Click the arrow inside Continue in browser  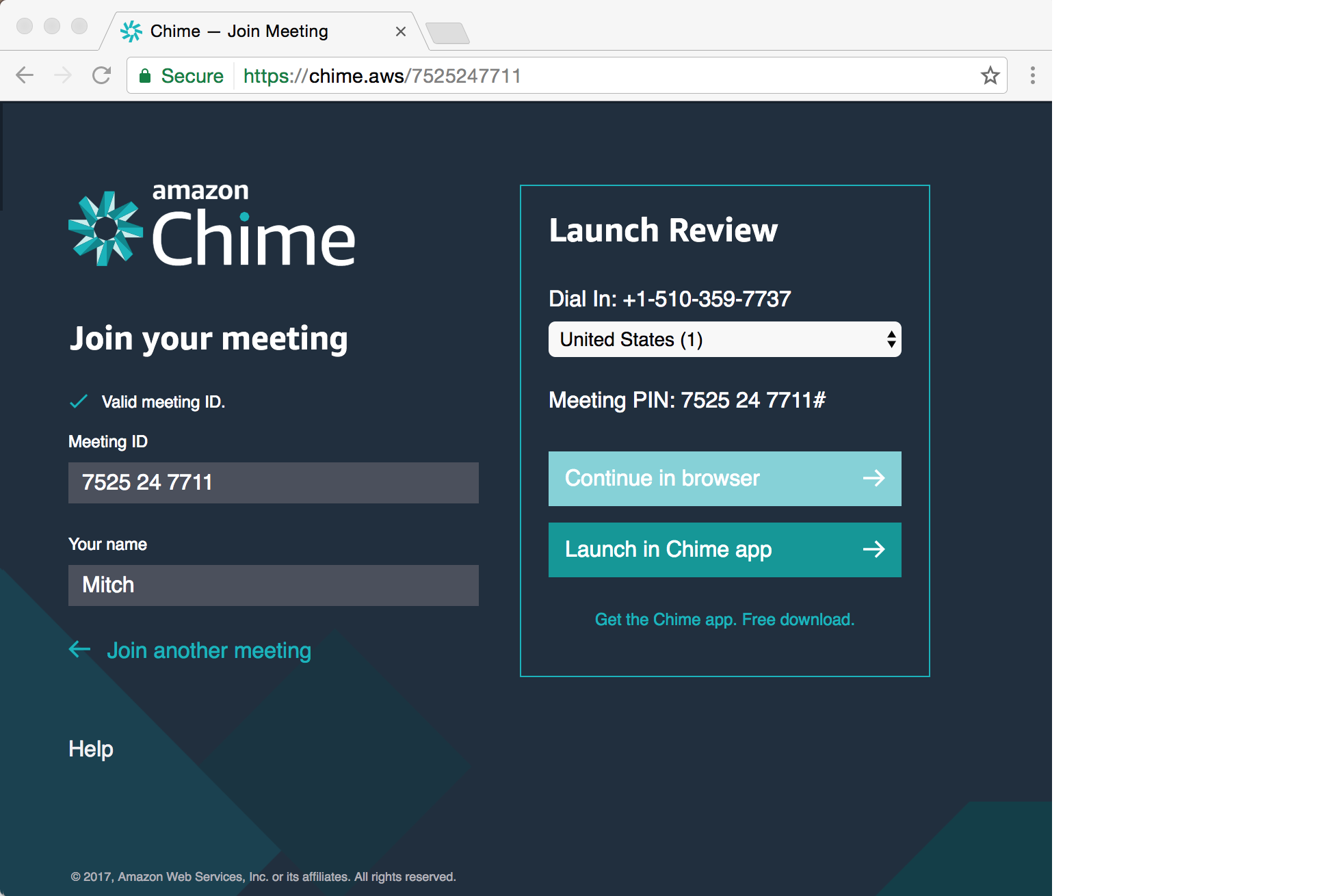pos(875,479)
